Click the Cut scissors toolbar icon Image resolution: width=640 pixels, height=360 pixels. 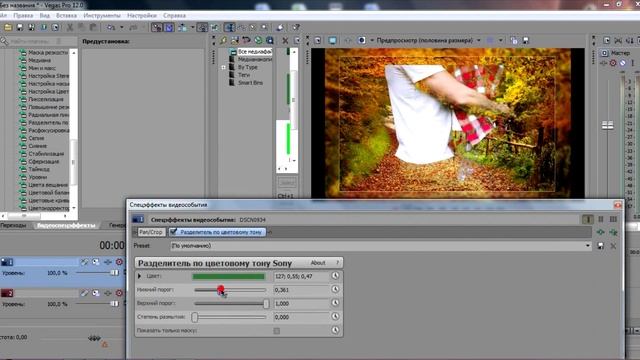70,27
